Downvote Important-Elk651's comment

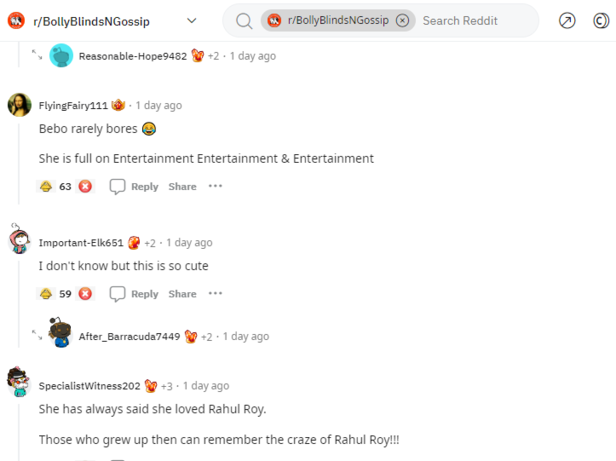tap(85, 294)
